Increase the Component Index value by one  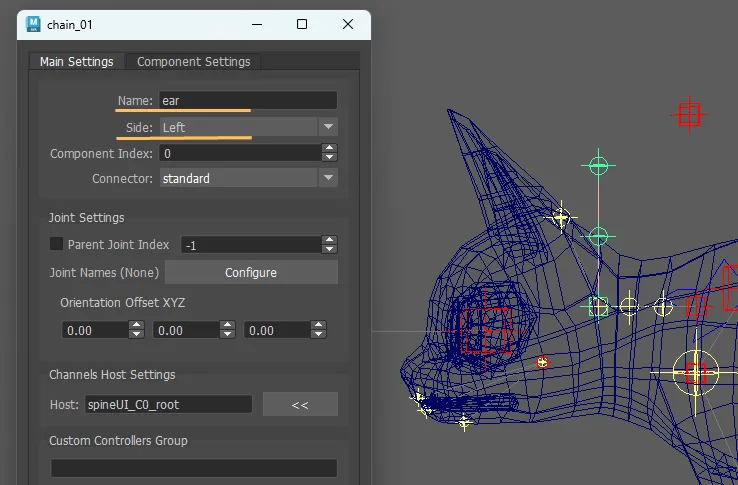coord(329,149)
